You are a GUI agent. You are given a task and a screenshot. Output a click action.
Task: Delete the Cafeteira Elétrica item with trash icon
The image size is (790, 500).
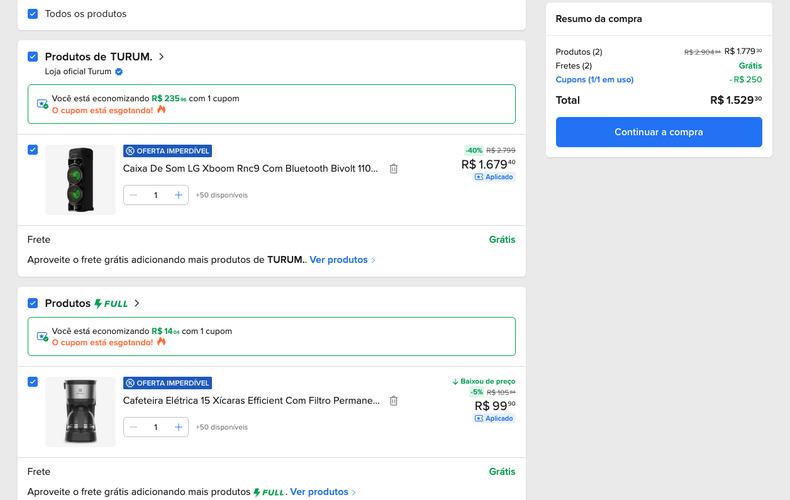393,401
